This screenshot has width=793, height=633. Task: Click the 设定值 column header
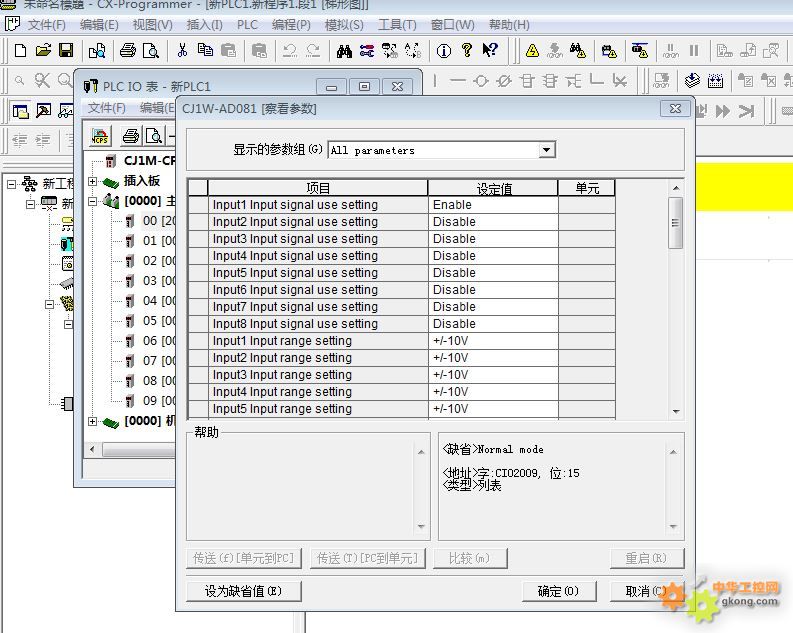(x=493, y=188)
